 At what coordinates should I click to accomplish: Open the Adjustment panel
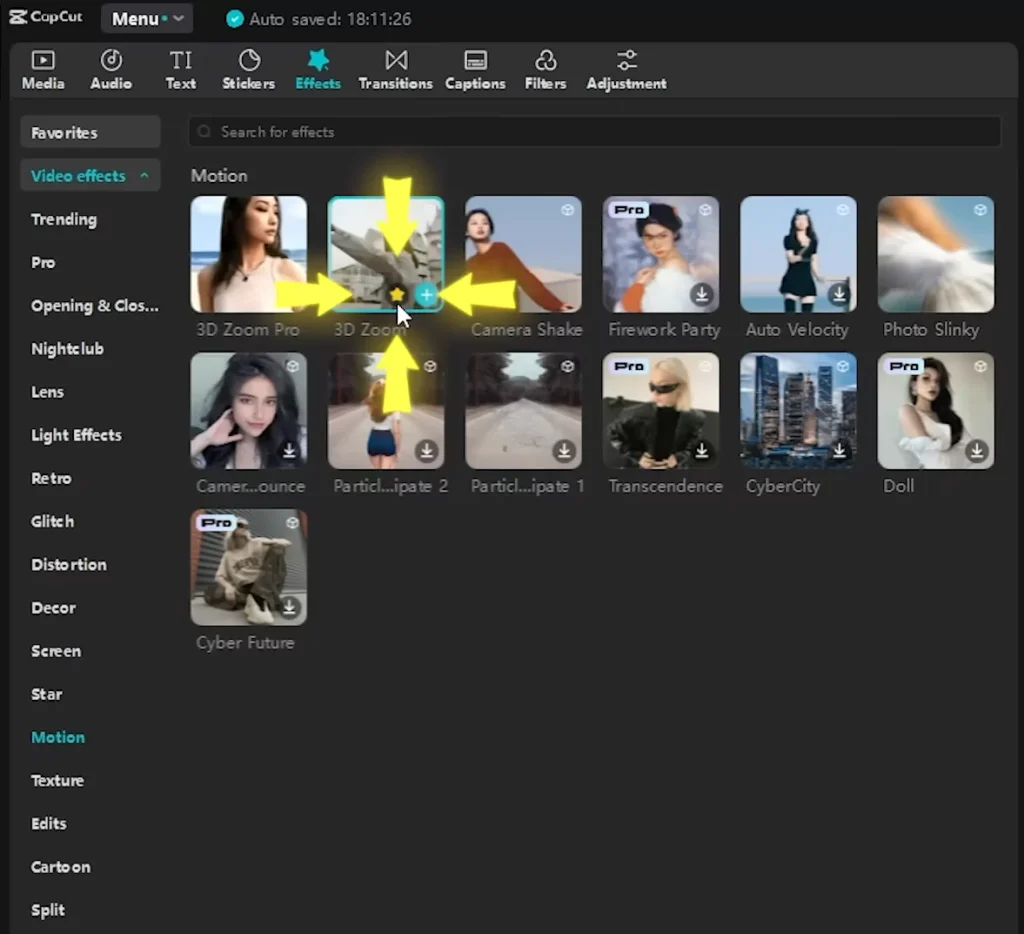point(626,68)
